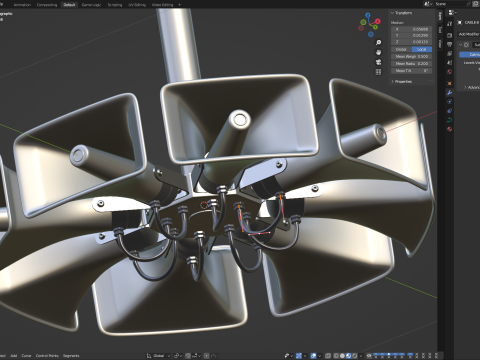Viewport: 480px width, 360px height.
Task: Click the Median X value field
Action: [412, 29]
